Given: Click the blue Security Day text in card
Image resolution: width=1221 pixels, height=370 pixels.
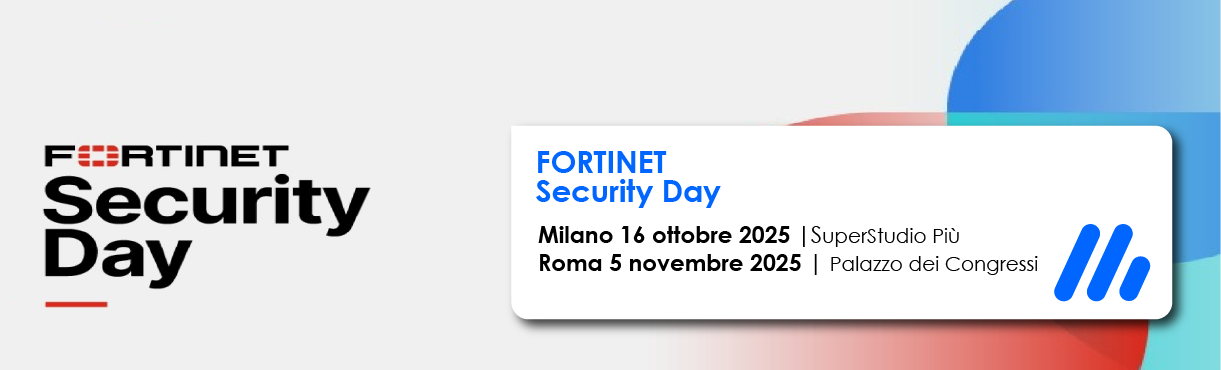Looking at the screenshot, I should (x=628, y=190).
